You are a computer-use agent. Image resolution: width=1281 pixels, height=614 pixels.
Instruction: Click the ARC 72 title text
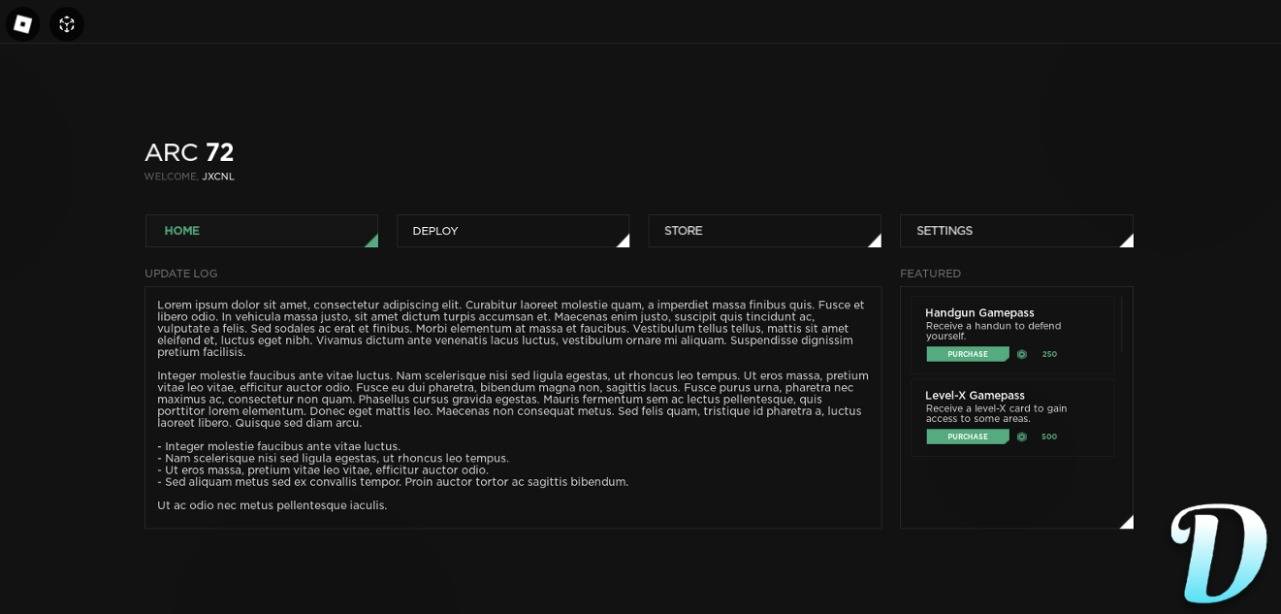point(189,153)
